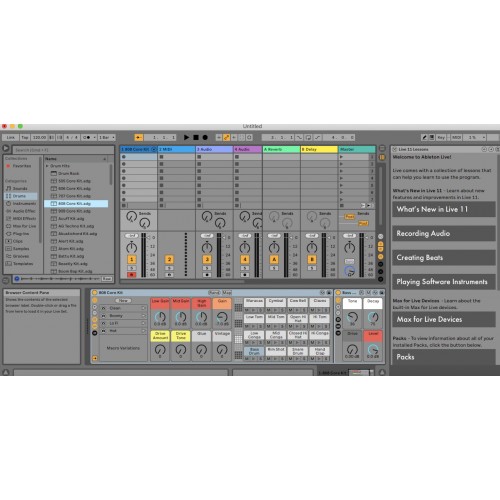The width and height of the screenshot is (500, 500).
Task: Toggle track 2 activator button
Action: tap(169, 259)
